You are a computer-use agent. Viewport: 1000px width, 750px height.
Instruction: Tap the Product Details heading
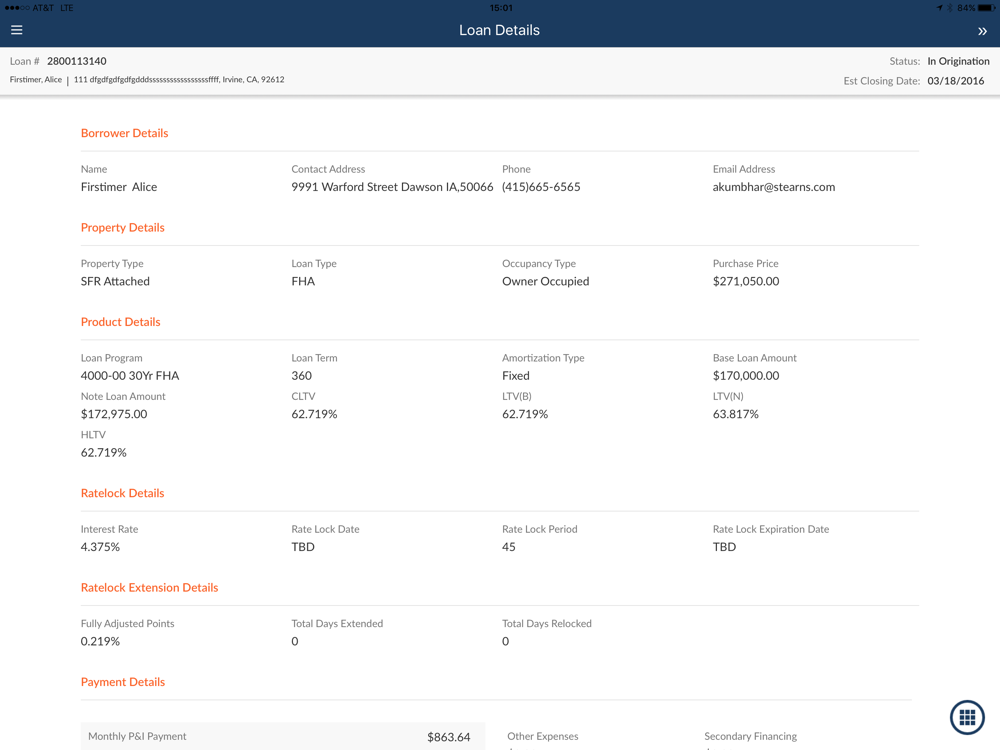coord(120,322)
